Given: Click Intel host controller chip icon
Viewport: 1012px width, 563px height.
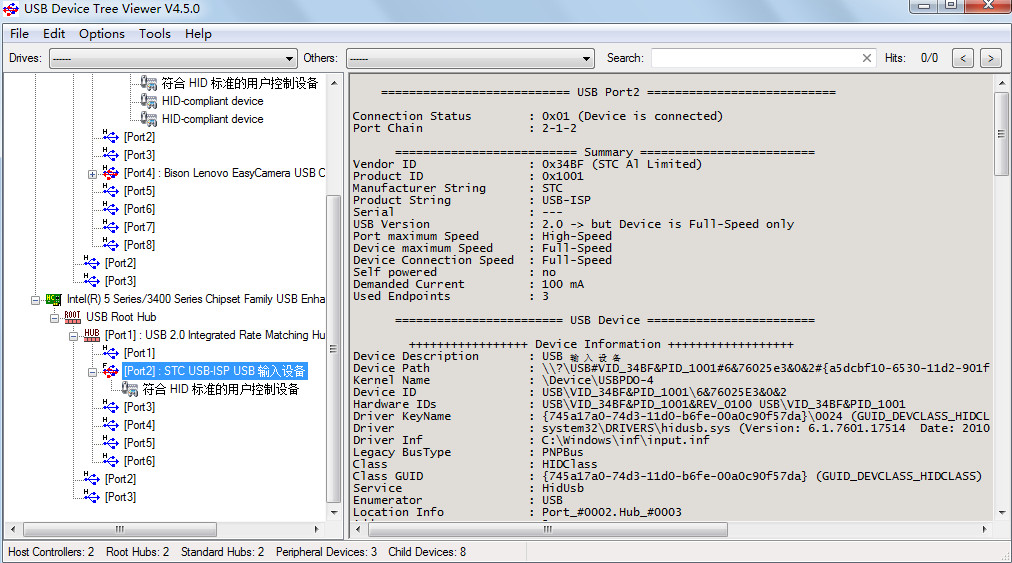Looking at the screenshot, I should pyautogui.click(x=54, y=299).
